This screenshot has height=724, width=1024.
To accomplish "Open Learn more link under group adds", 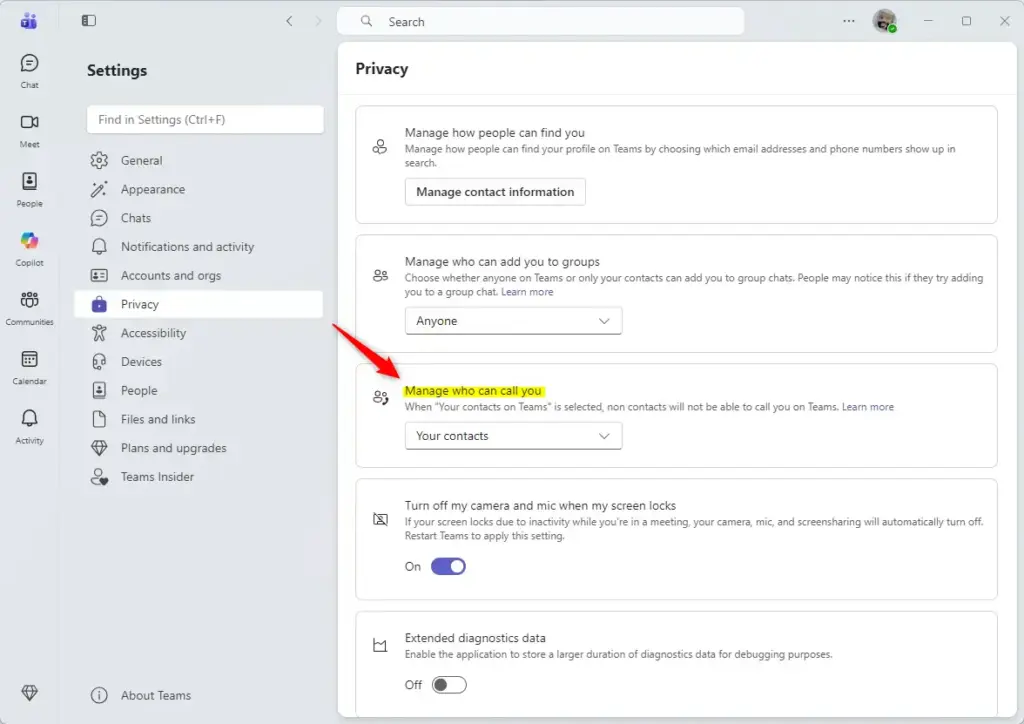I will pos(527,292).
